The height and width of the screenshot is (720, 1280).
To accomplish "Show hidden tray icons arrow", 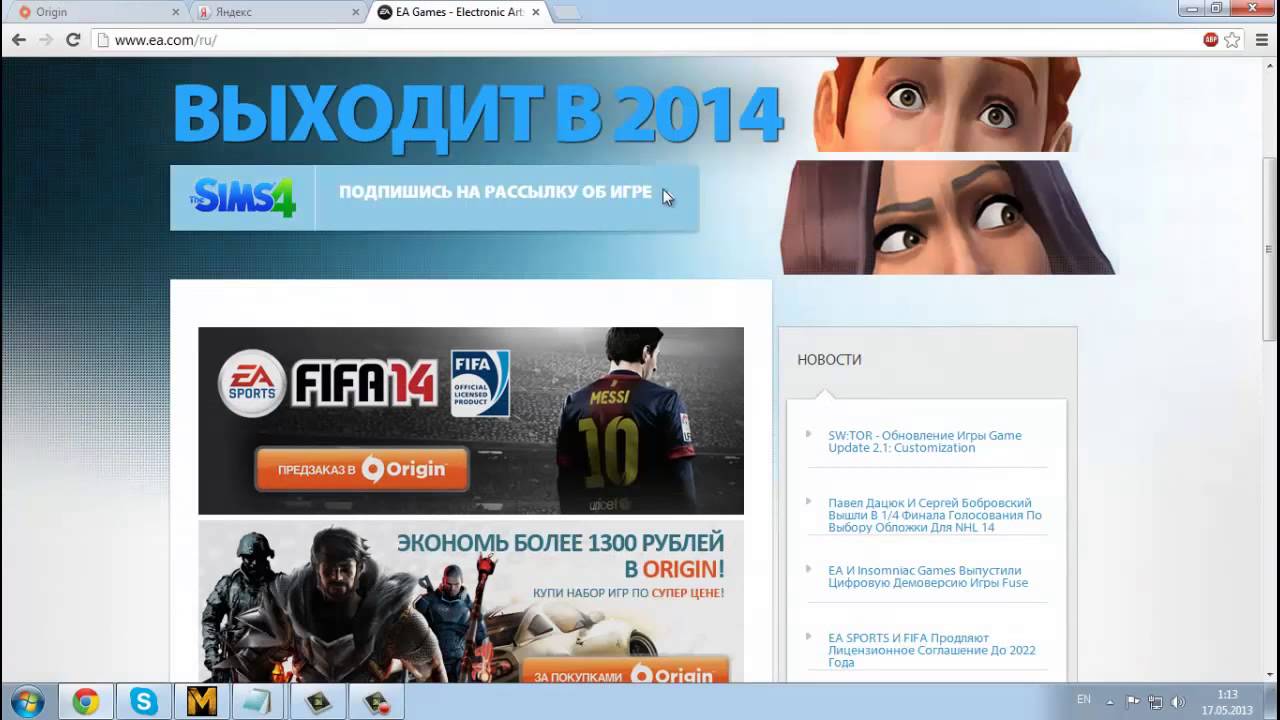I will click(x=1110, y=702).
